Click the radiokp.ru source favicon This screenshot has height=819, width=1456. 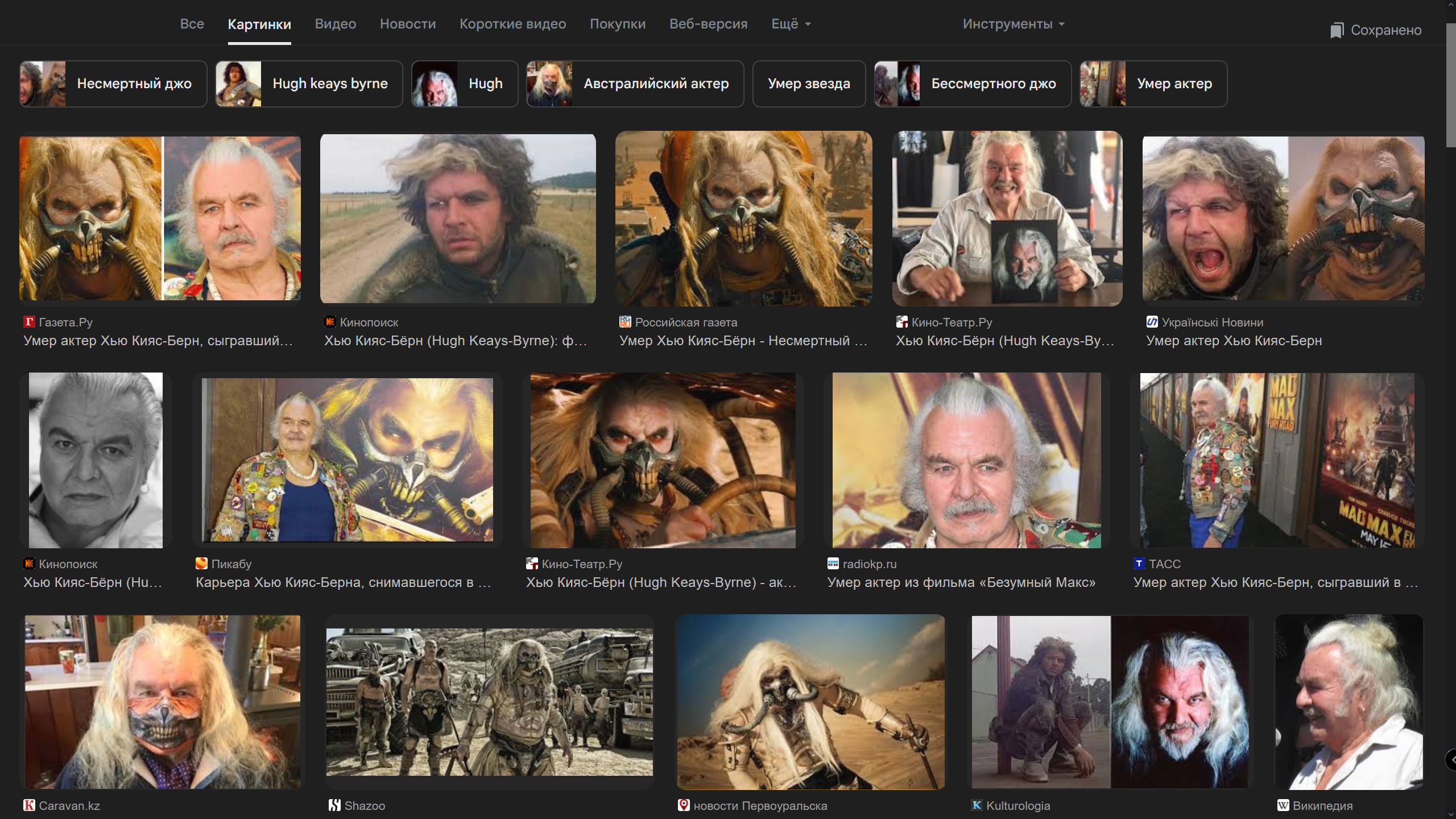pos(833,564)
